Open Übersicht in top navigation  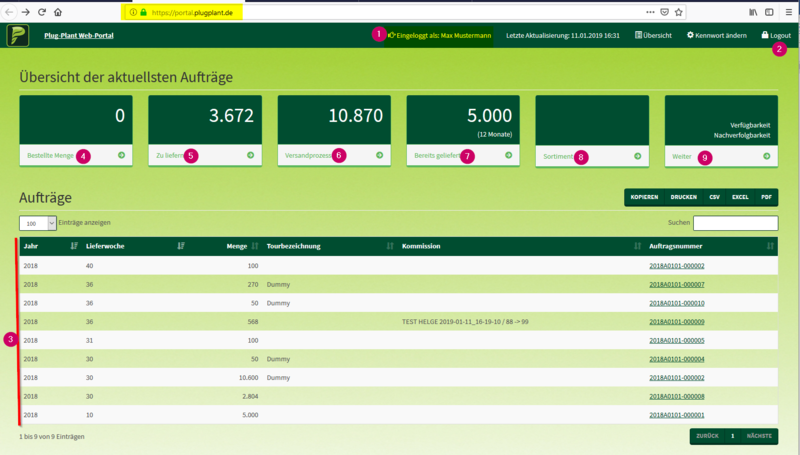[653, 35]
